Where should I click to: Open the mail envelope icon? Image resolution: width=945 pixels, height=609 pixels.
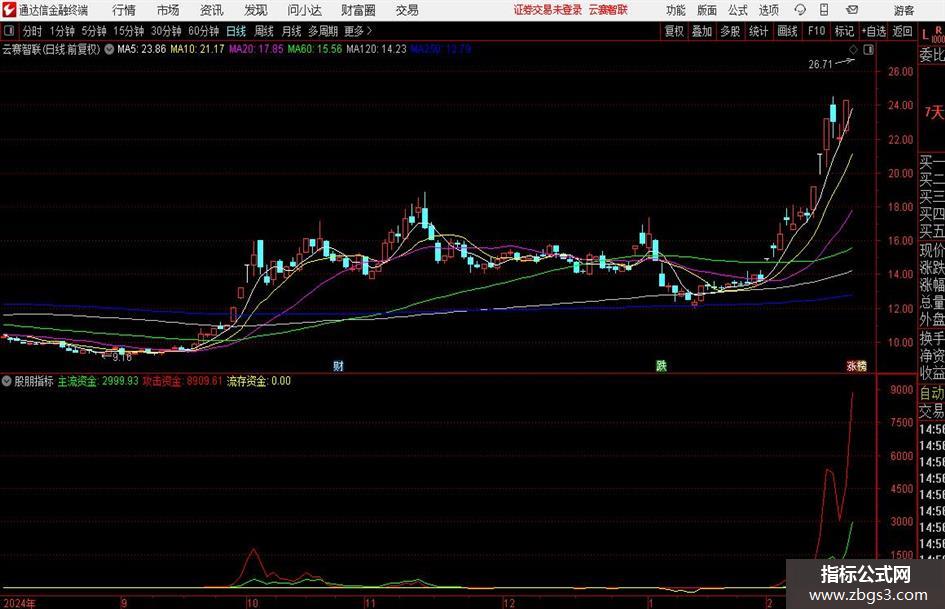tap(852, 10)
